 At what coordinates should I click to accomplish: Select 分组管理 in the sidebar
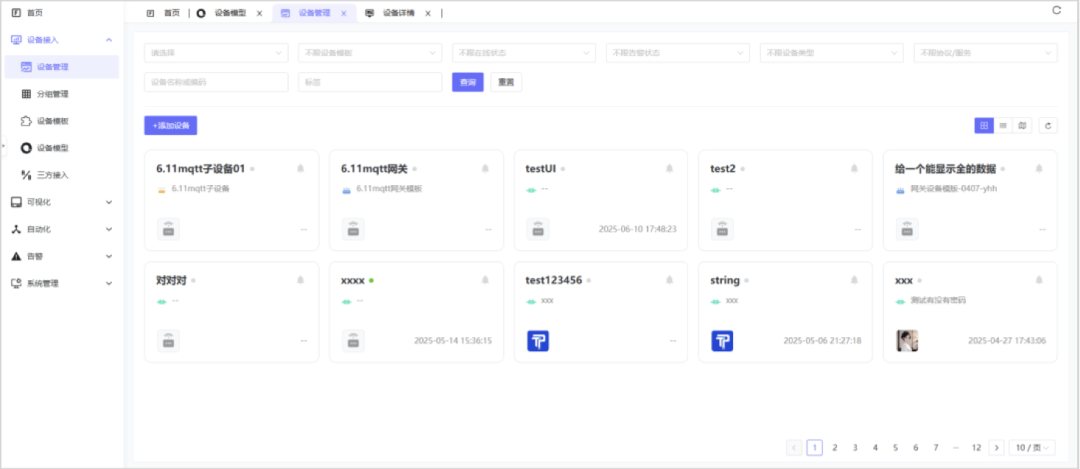point(52,94)
